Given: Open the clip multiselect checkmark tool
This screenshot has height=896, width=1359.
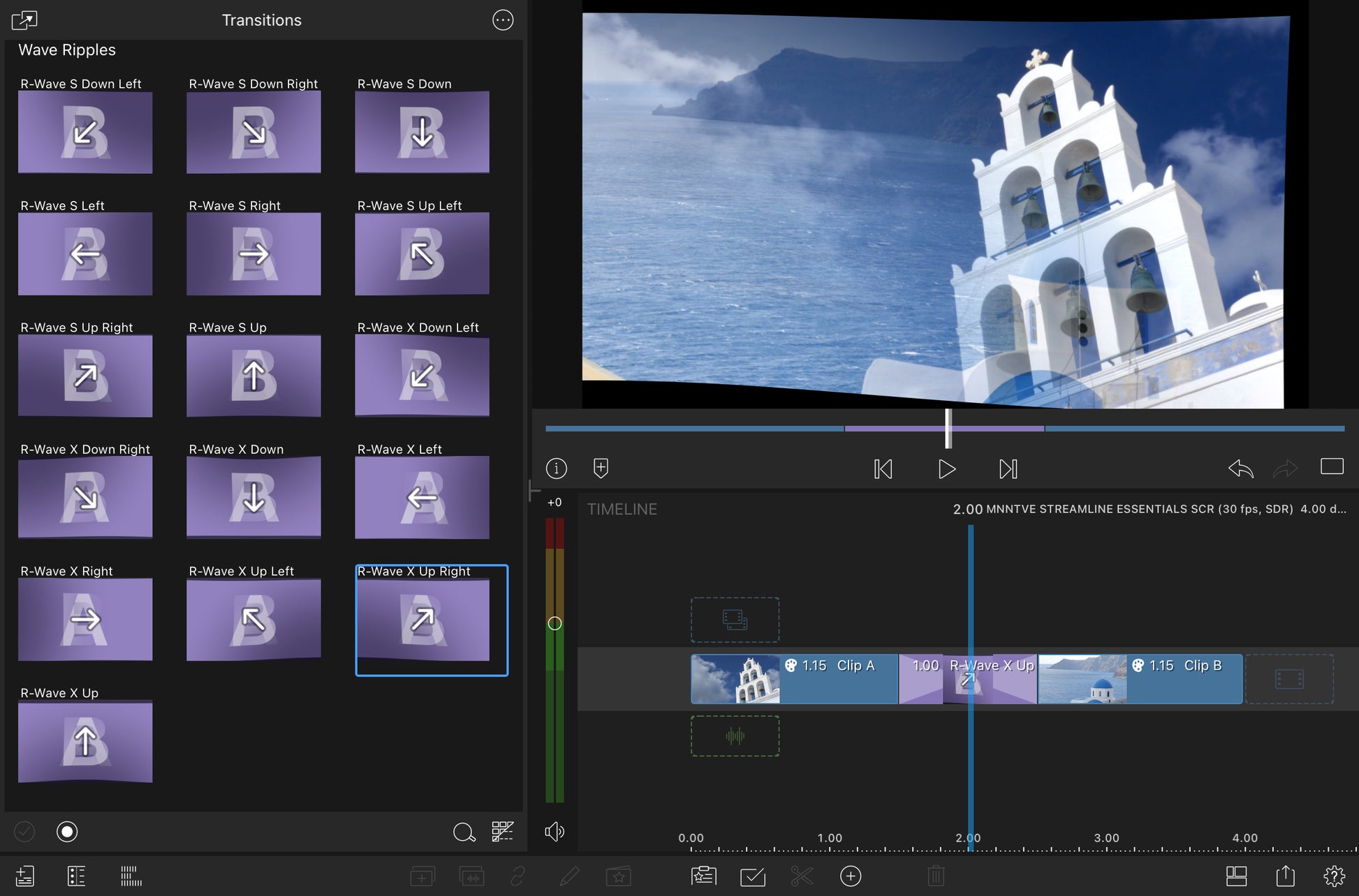Looking at the screenshot, I should 752,876.
